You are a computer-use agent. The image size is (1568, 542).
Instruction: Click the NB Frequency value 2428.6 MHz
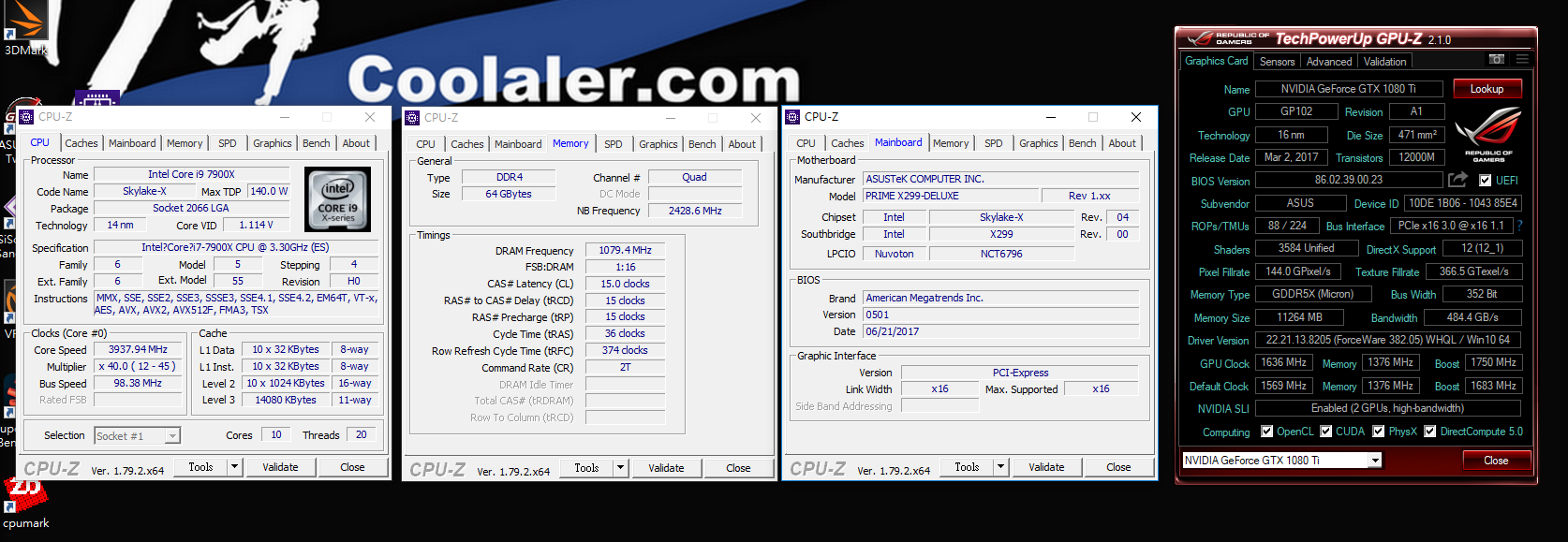point(695,211)
